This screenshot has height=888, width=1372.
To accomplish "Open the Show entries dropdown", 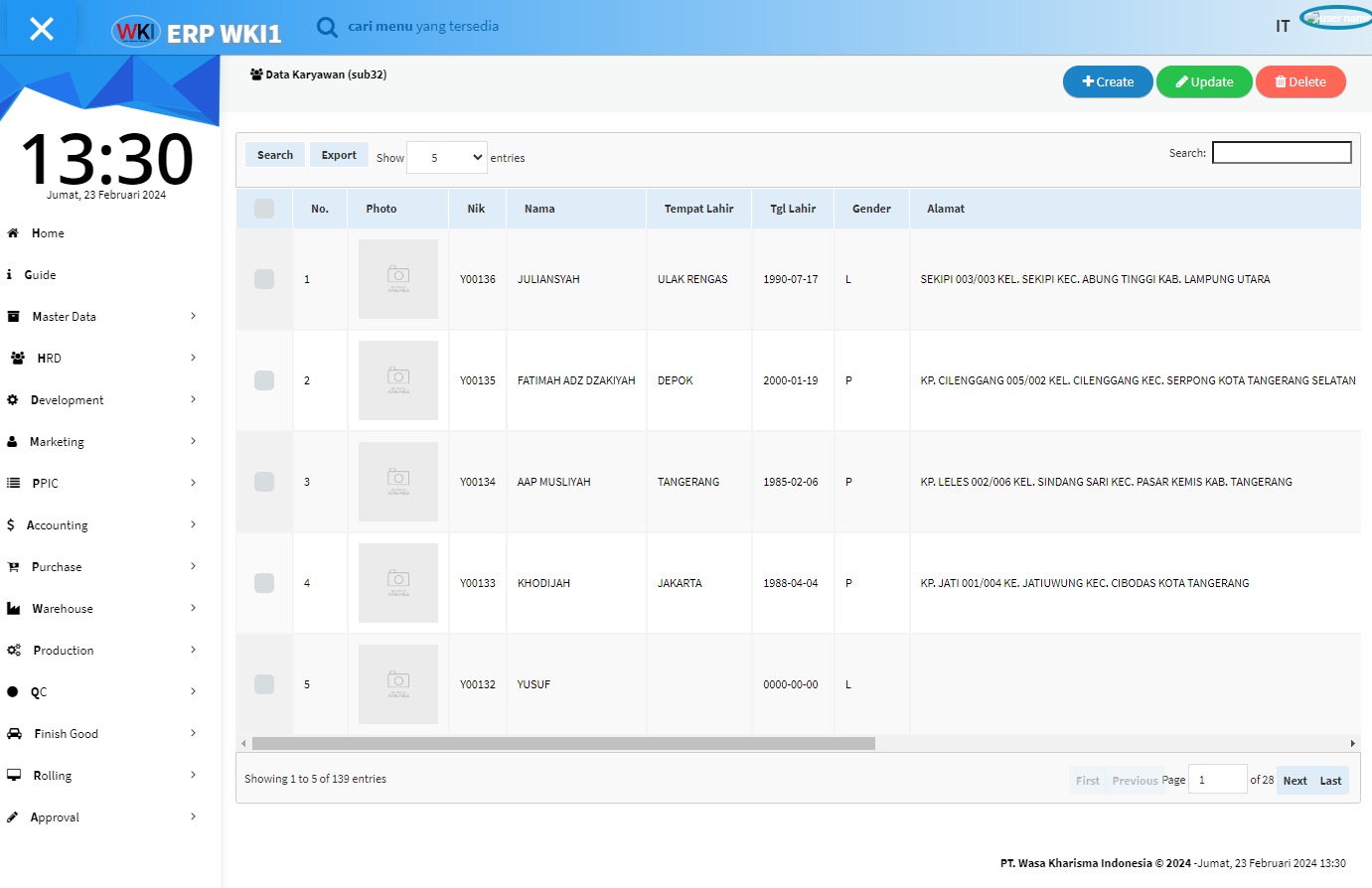I will coord(447,158).
